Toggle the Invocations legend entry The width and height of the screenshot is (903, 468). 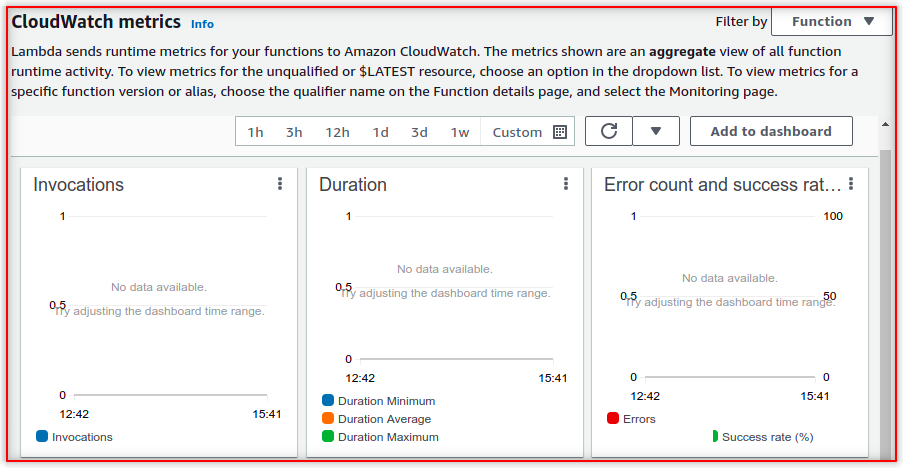(x=74, y=437)
